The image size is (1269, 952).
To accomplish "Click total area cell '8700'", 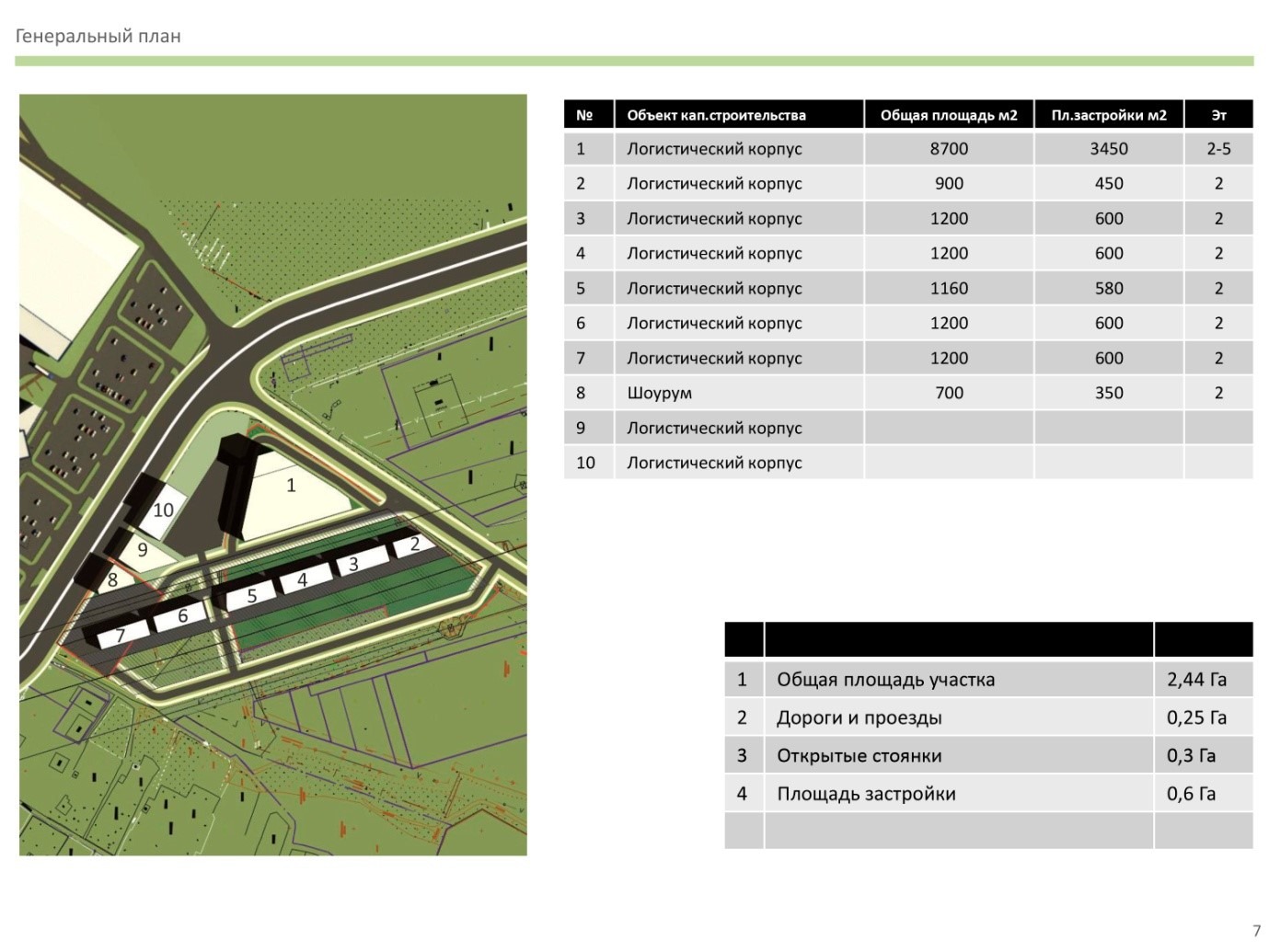I will tap(949, 148).
